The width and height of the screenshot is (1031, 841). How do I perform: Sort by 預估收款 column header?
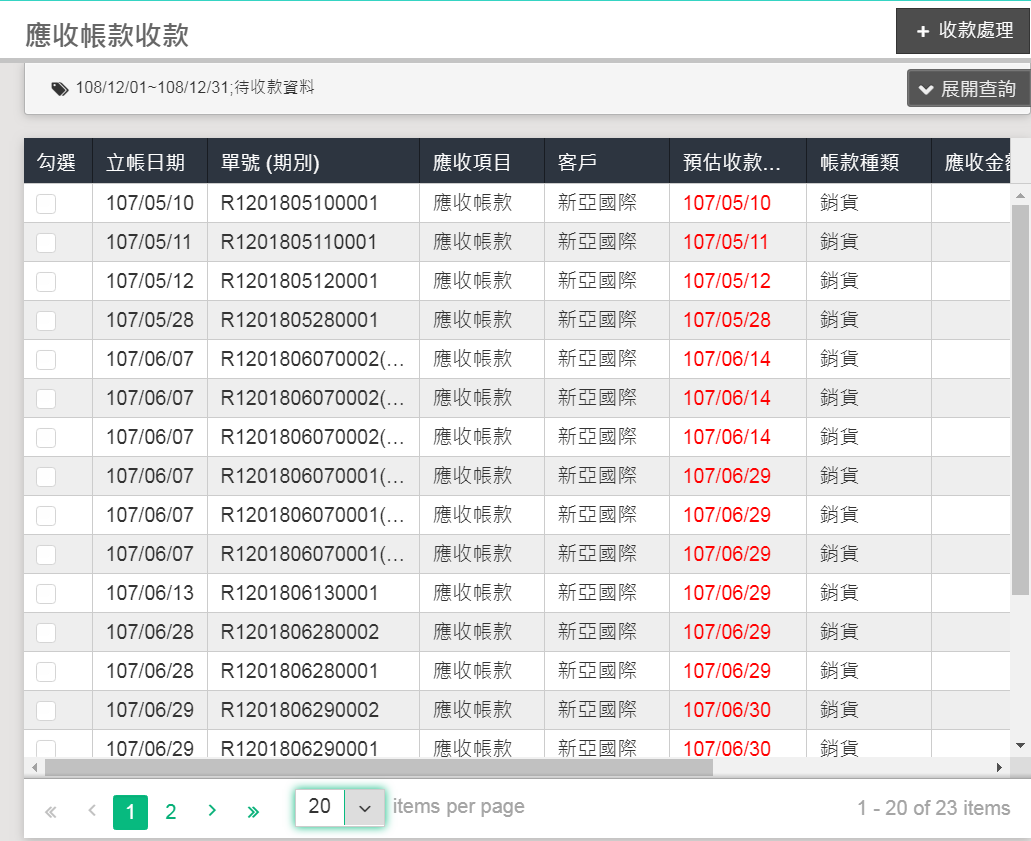coord(731,162)
